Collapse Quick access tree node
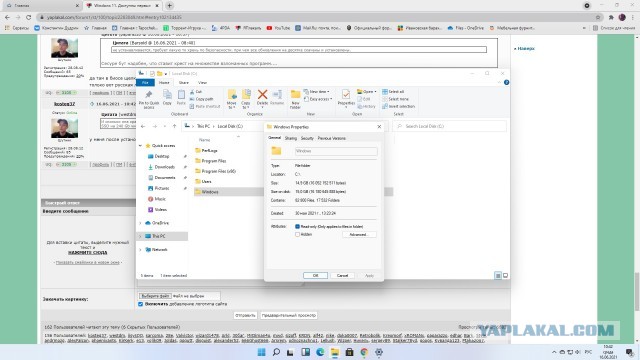 click(x=140, y=146)
